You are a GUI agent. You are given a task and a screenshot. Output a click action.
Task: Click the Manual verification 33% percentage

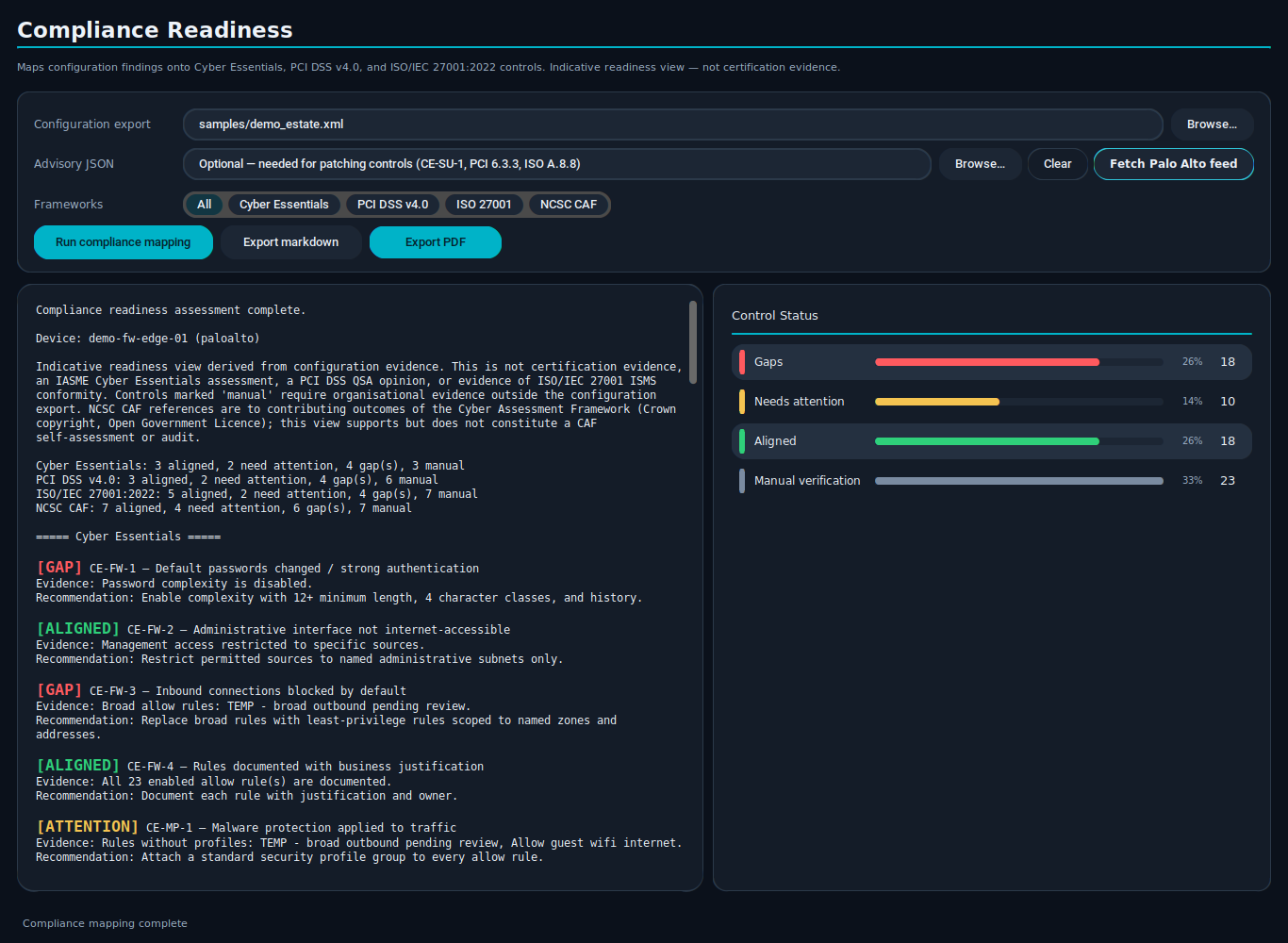[1192, 481]
